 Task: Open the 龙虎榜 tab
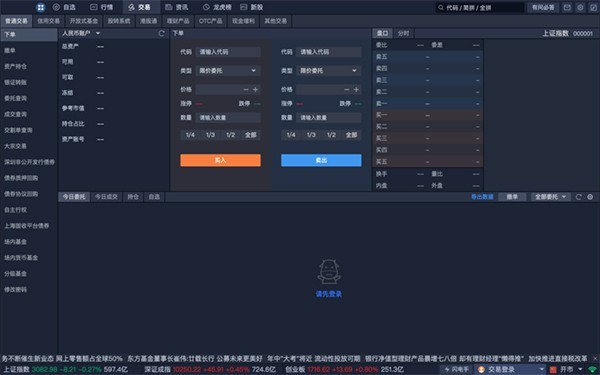[x=217, y=7]
